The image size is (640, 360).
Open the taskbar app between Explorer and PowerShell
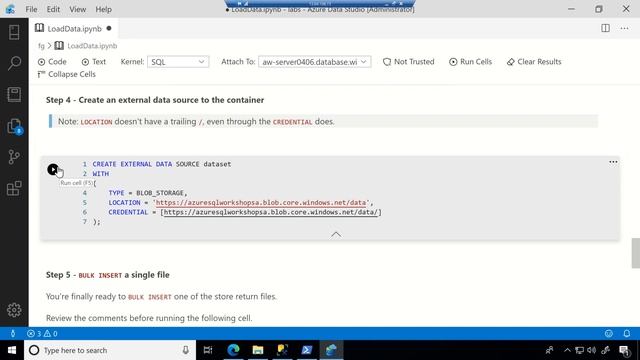pyautogui.click(x=282, y=350)
